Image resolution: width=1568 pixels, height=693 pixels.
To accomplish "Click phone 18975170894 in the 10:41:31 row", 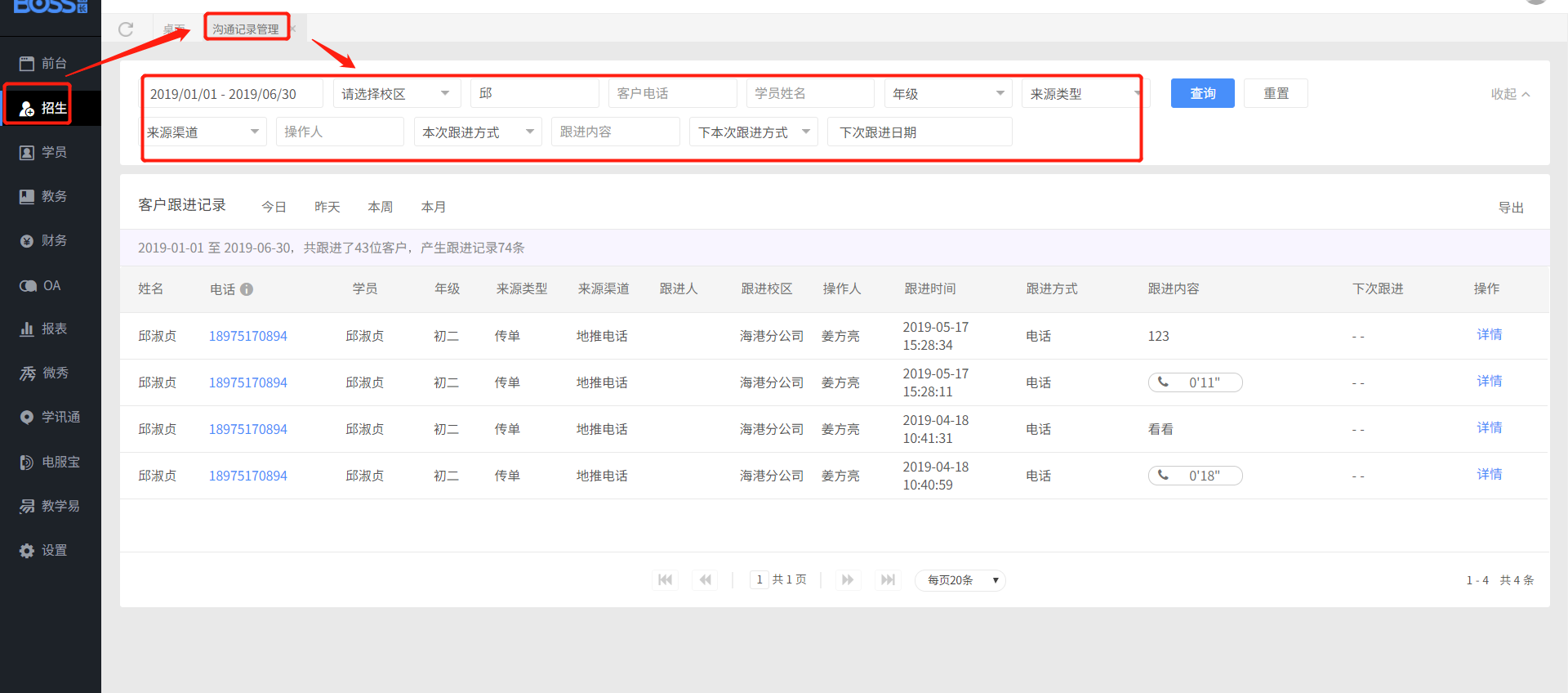I will point(248,429).
